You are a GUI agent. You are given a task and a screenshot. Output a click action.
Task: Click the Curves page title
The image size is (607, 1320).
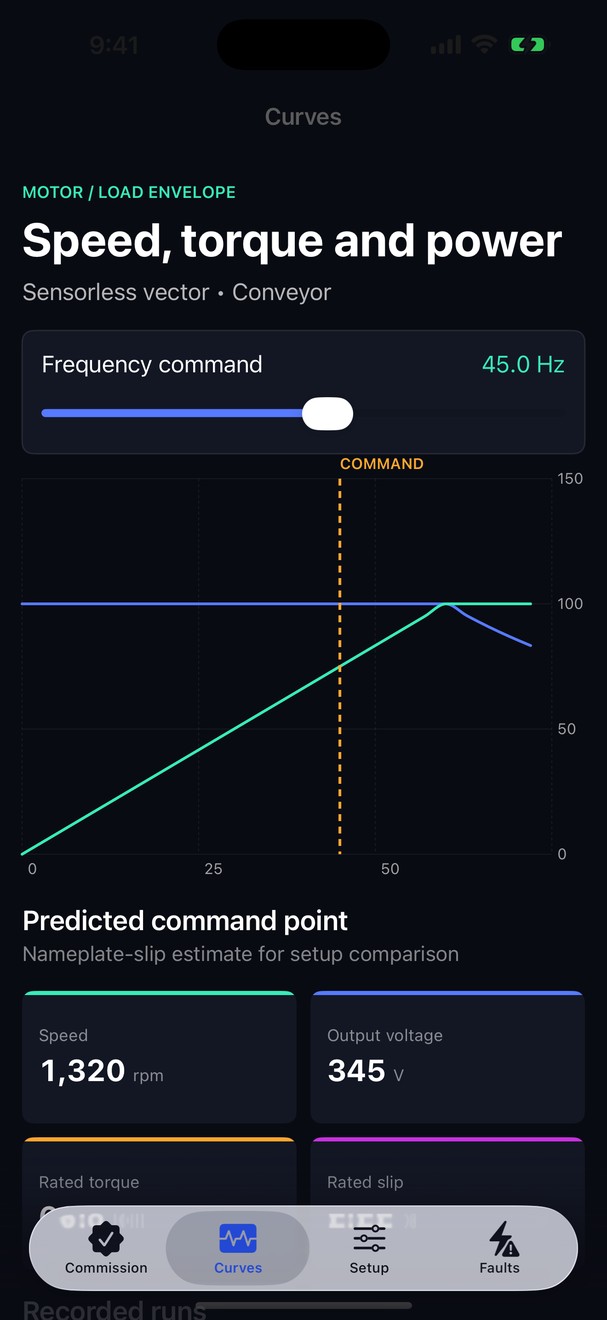[x=303, y=117]
